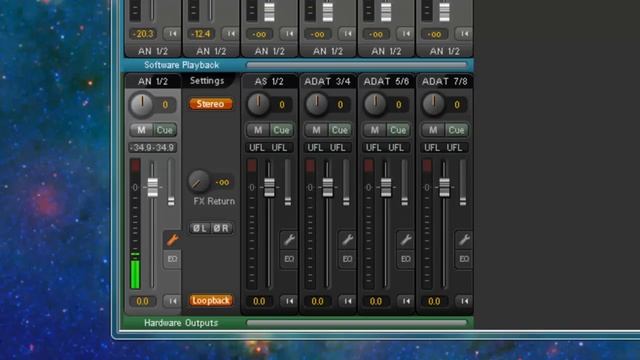Mute the AN 1/2 hardware output with M
The width and height of the screenshot is (640, 360).
(141, 130)
